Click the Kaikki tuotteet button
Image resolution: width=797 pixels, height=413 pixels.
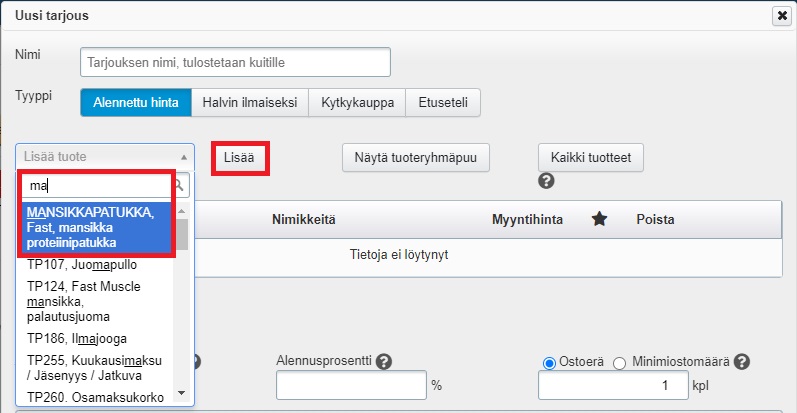pyautogui.click(x=591, y=157)
